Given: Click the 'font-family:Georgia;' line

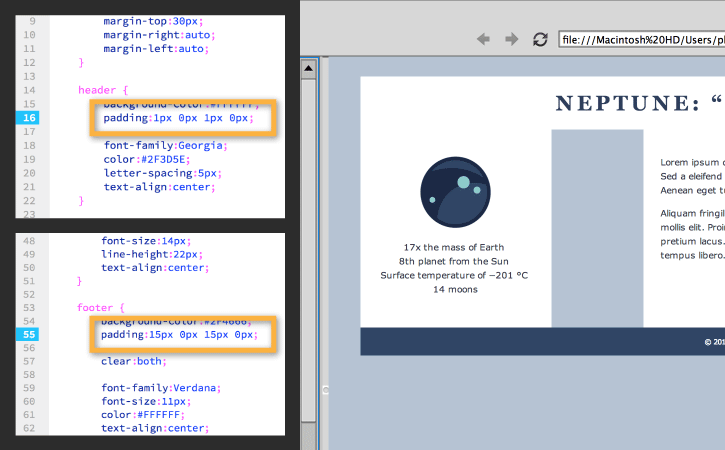Looking at the screenshot, I should pos(166,146).
